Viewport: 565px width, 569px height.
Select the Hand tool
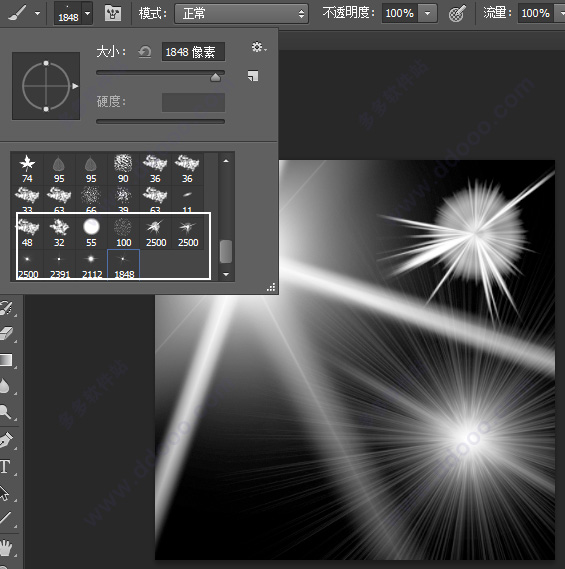(6, 547)
